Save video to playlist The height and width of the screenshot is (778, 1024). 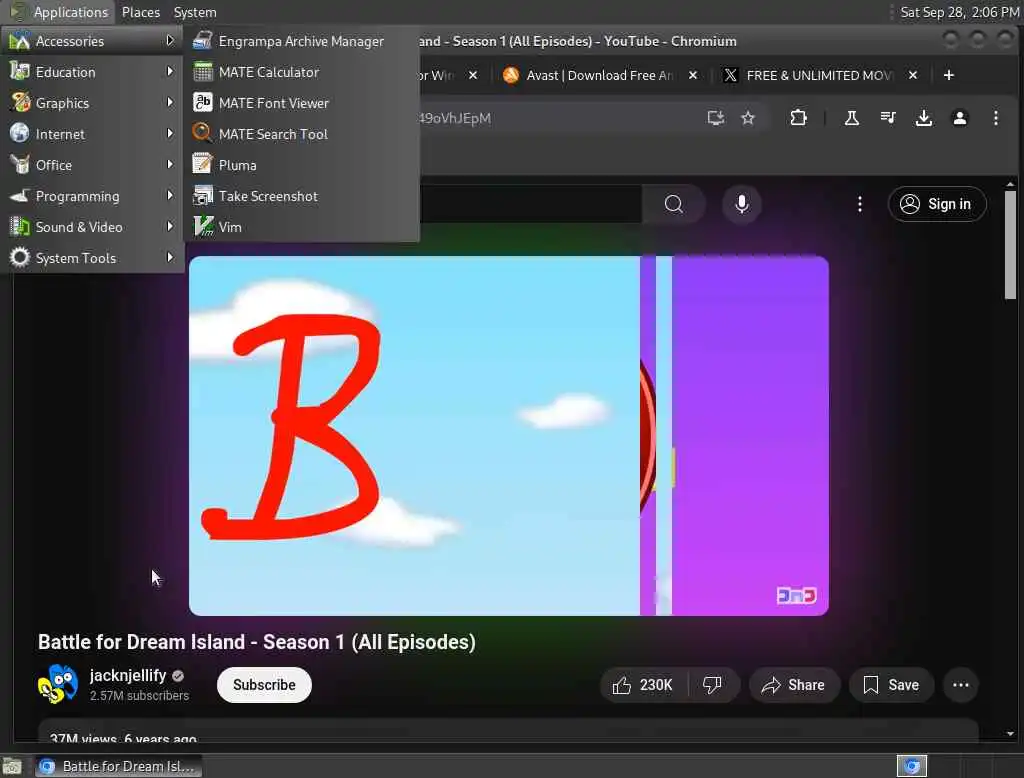click(891, 685)
